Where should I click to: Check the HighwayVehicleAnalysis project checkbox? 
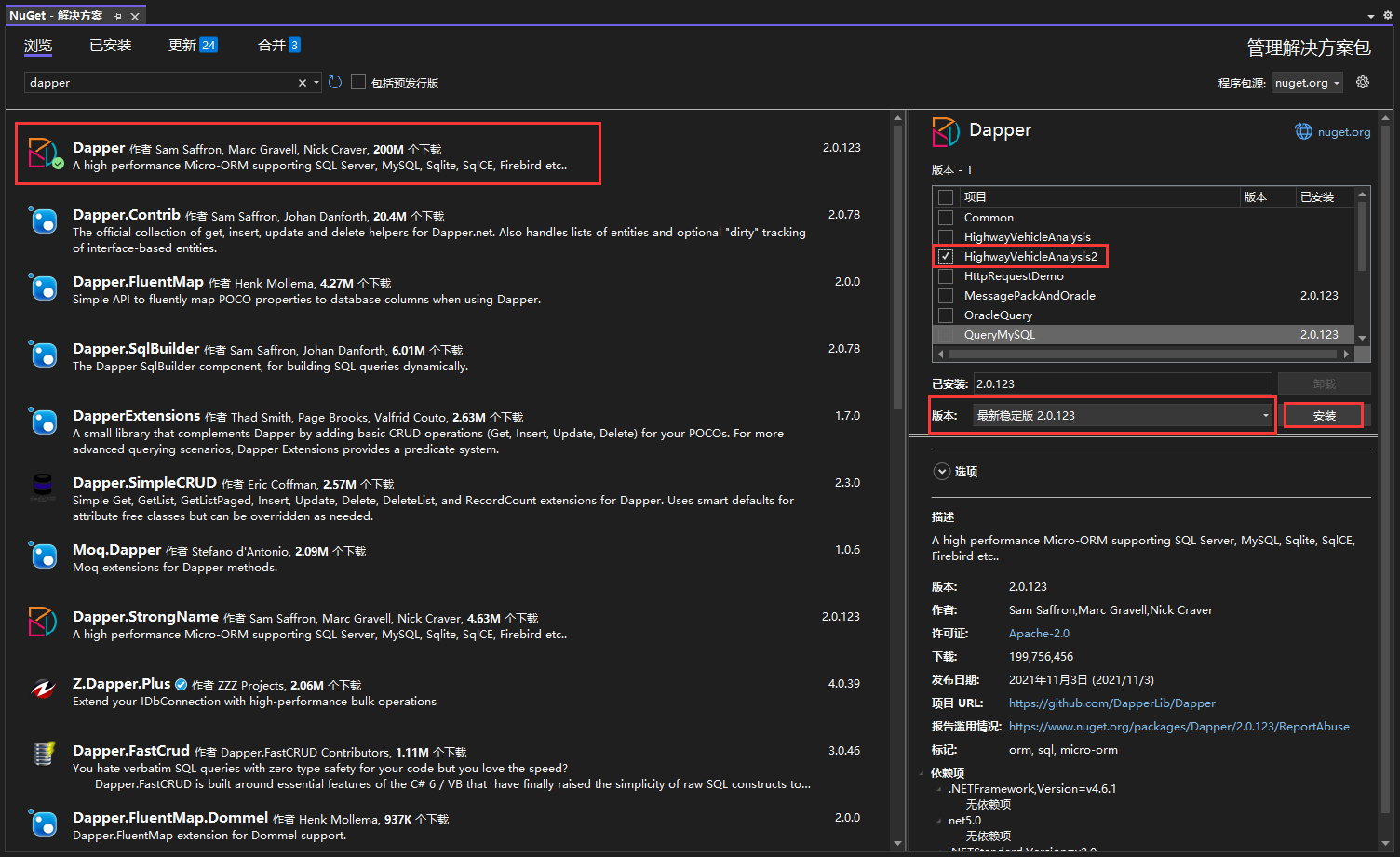[946, 236]
